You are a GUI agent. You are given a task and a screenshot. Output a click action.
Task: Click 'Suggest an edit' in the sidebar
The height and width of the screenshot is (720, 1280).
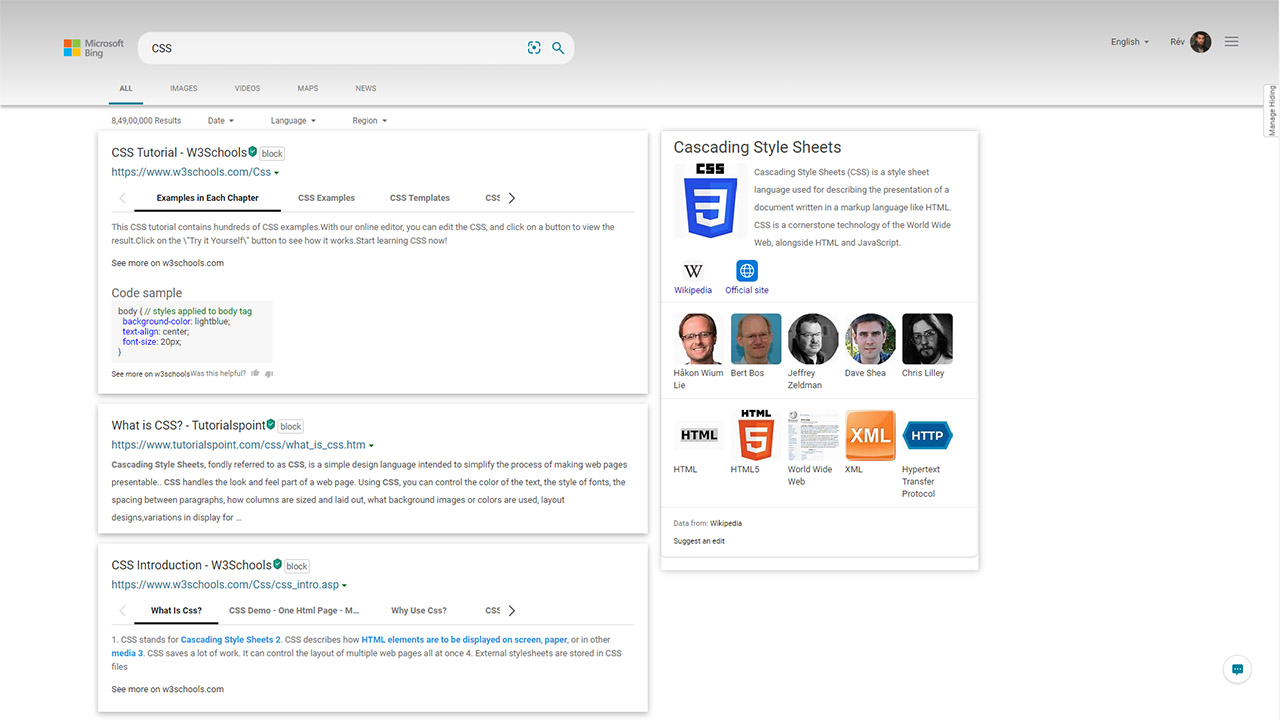pyautogui.click(x=700, y=540)
